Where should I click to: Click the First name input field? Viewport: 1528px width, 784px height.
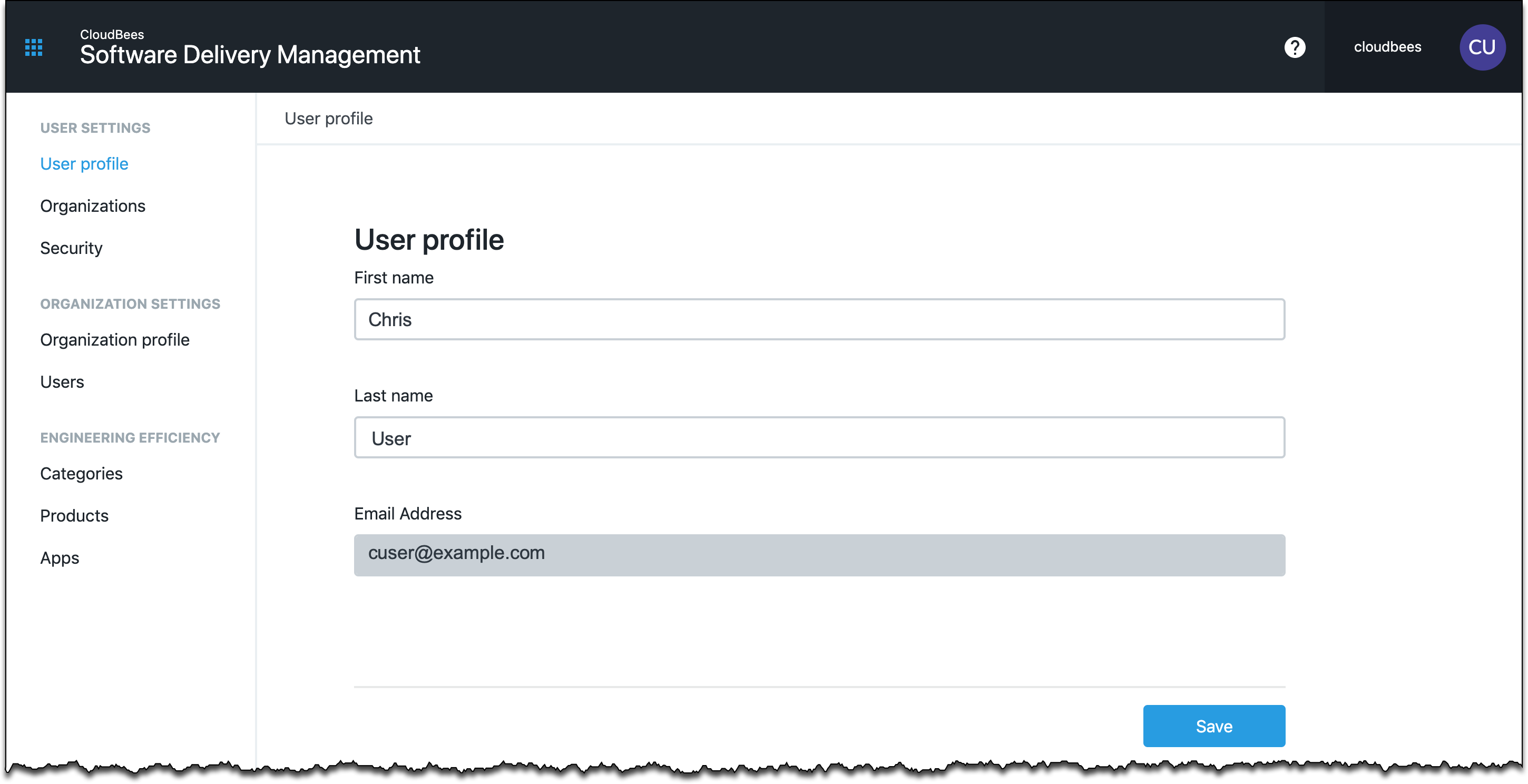point(819,320)
